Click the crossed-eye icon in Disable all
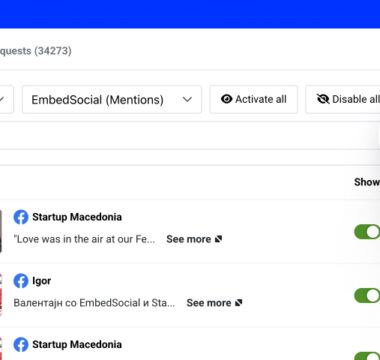Image resolution: width=380 pixels, height=360 pixels. click(323, 99)
